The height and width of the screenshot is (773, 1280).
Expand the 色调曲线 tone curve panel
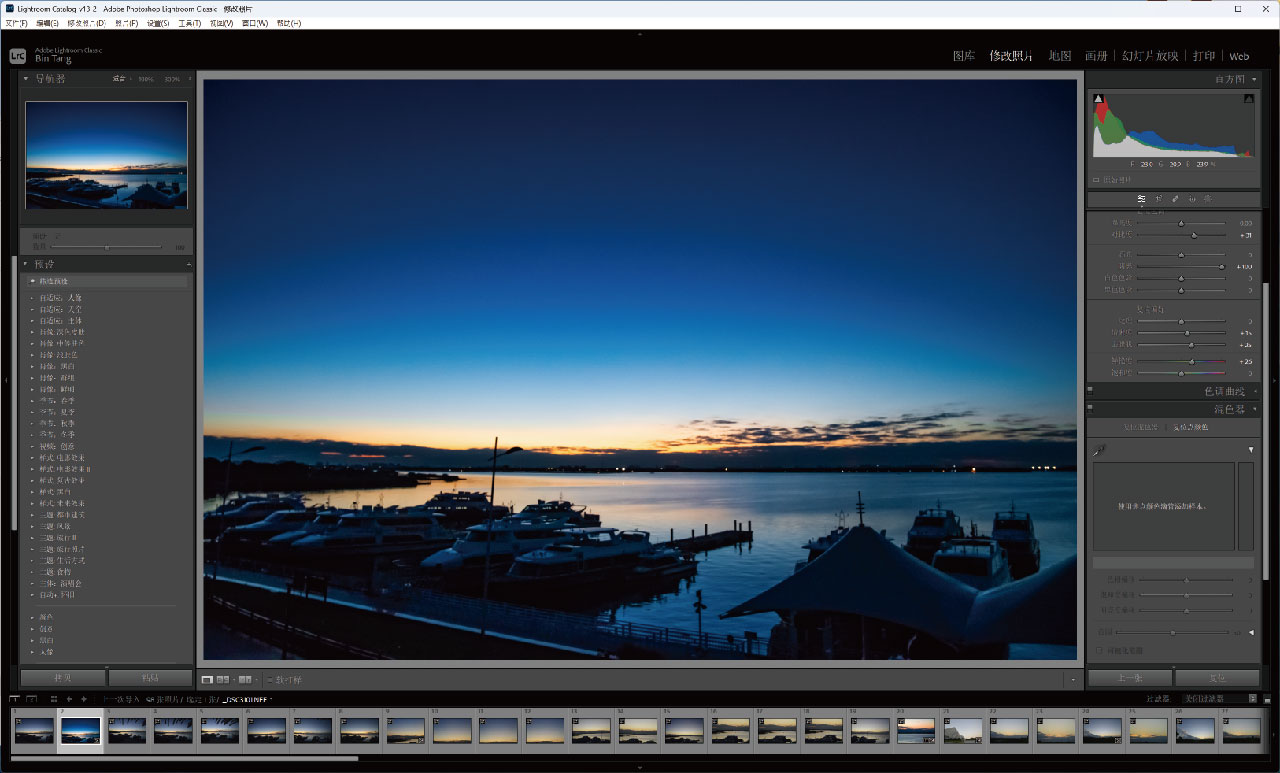click(x=1254, y=391)
